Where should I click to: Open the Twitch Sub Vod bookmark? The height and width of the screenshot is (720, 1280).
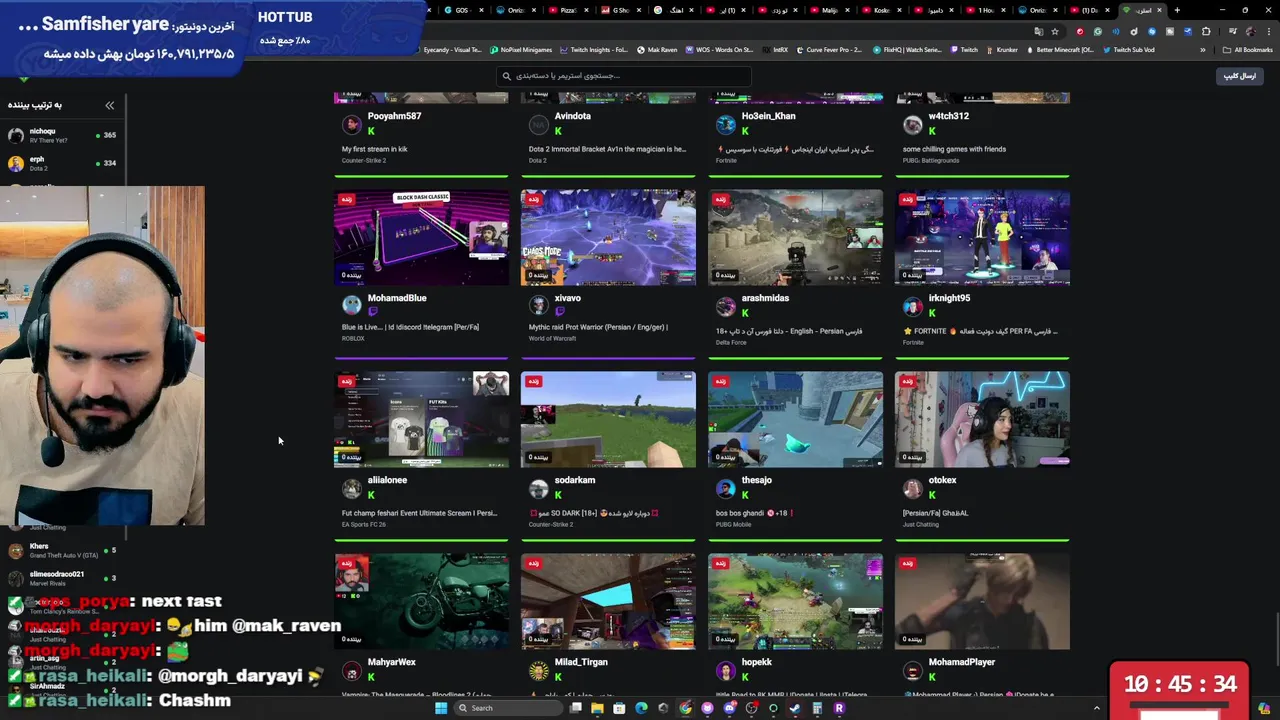tap(1128, 49)
